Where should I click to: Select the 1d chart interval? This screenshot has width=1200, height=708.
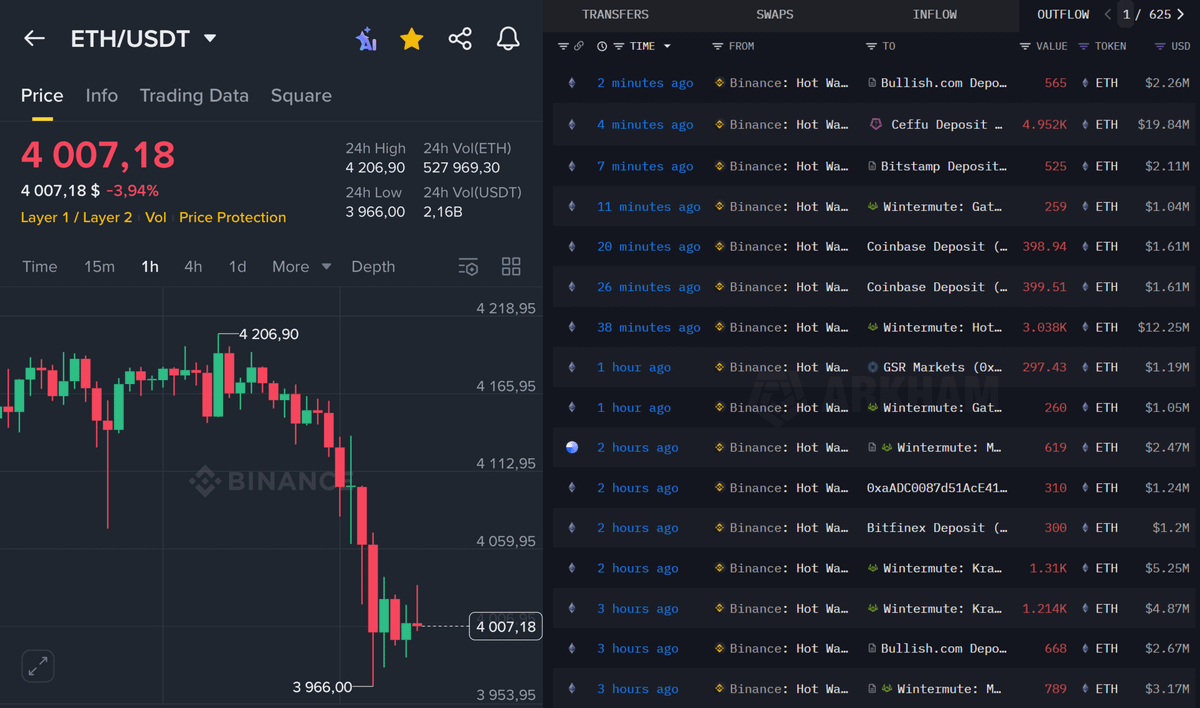pos(237,266)
